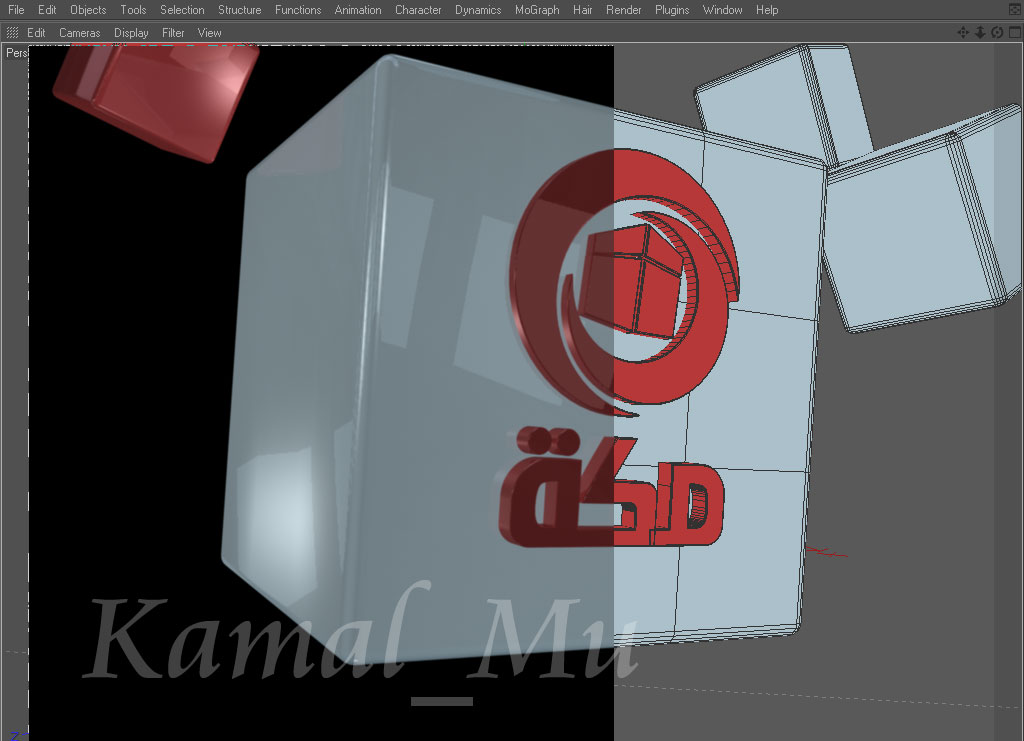The image size is (1024, 741).
Task: Click the viewport move camera icon
Action: tap(963, 32)
